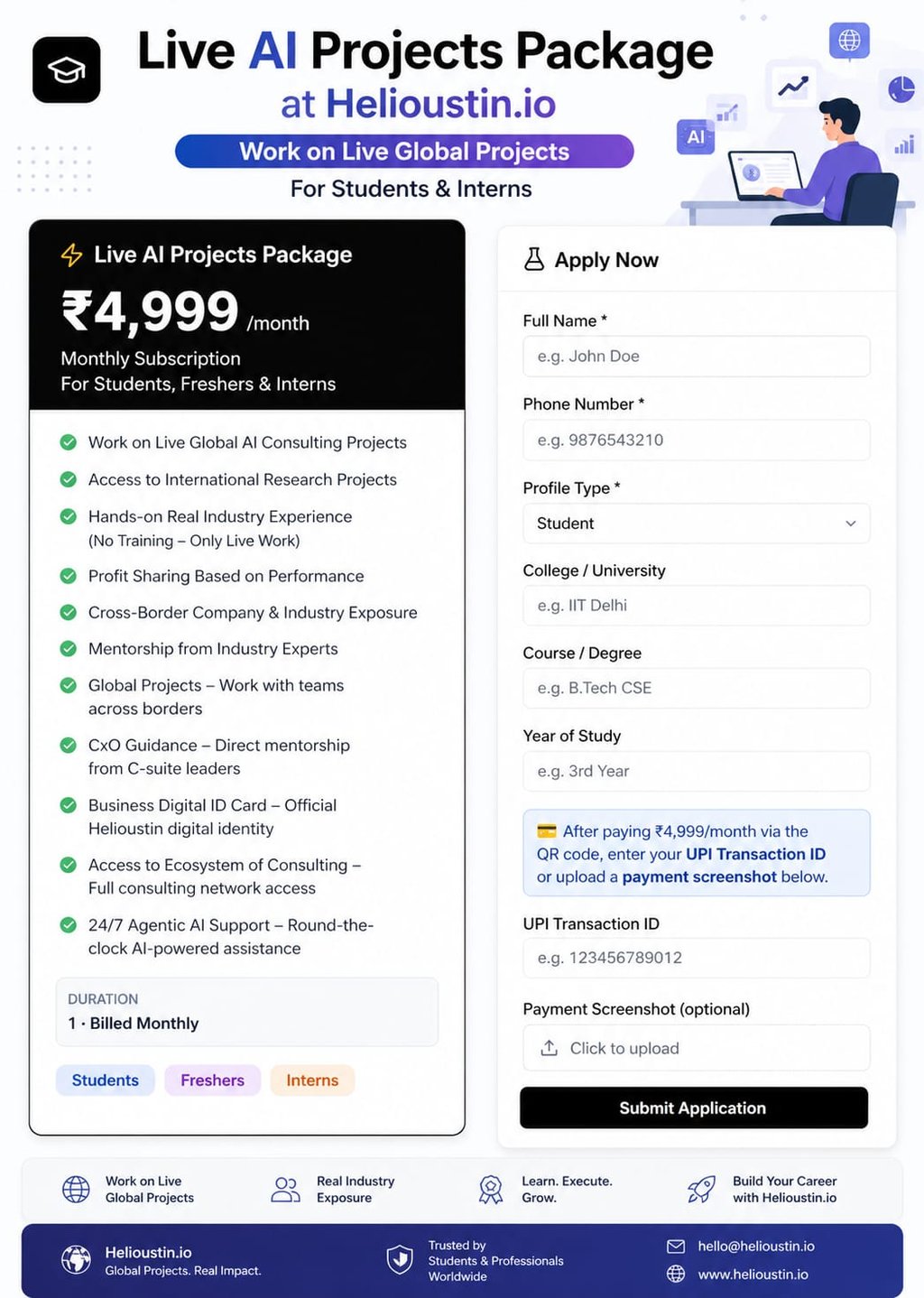
Task: Select the Interns tag pill
Action: coord(312,1080)
